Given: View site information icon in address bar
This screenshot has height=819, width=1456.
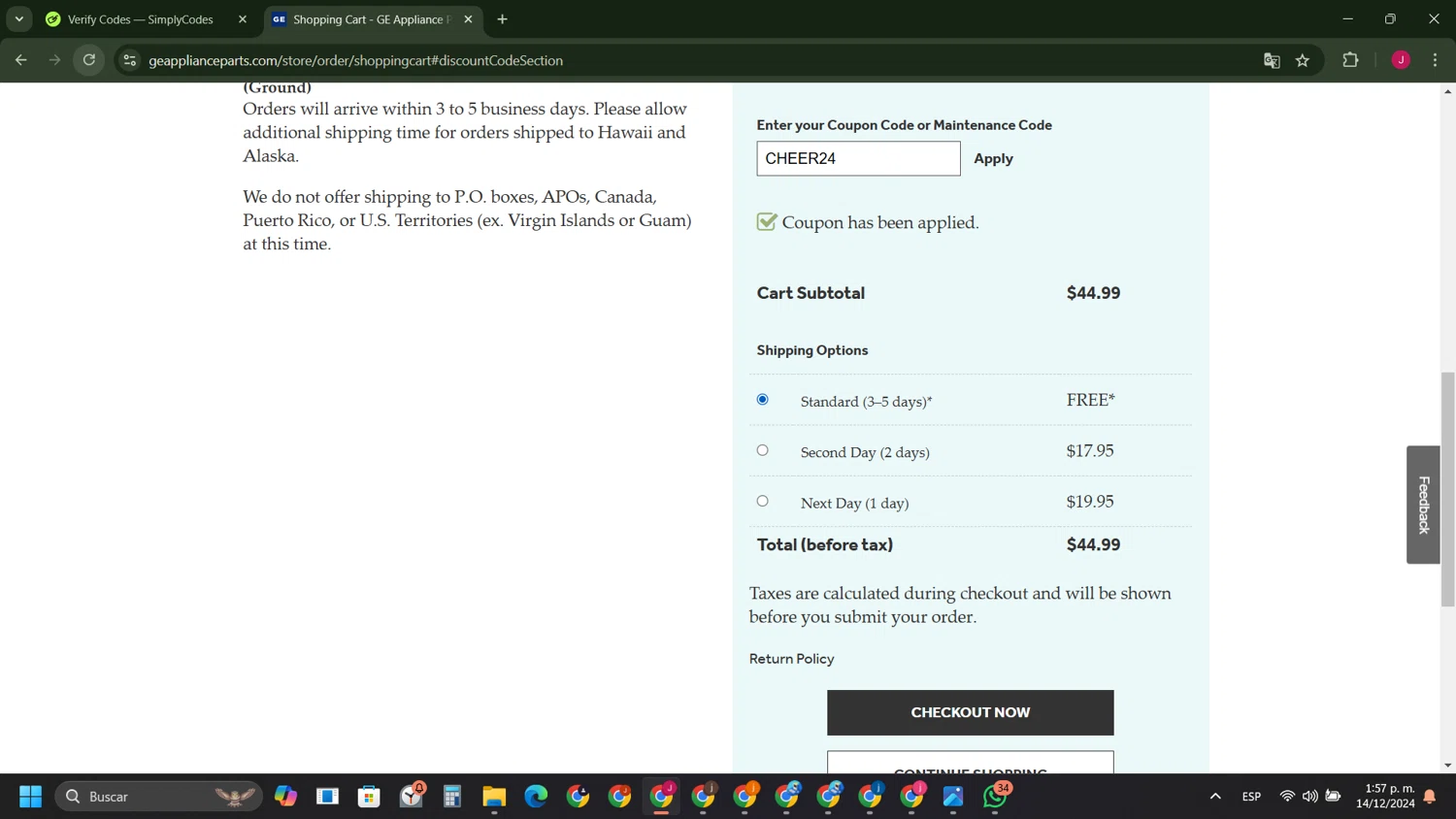Looking at the screenshot, I should pyautogui.click(x=129, y=60).
